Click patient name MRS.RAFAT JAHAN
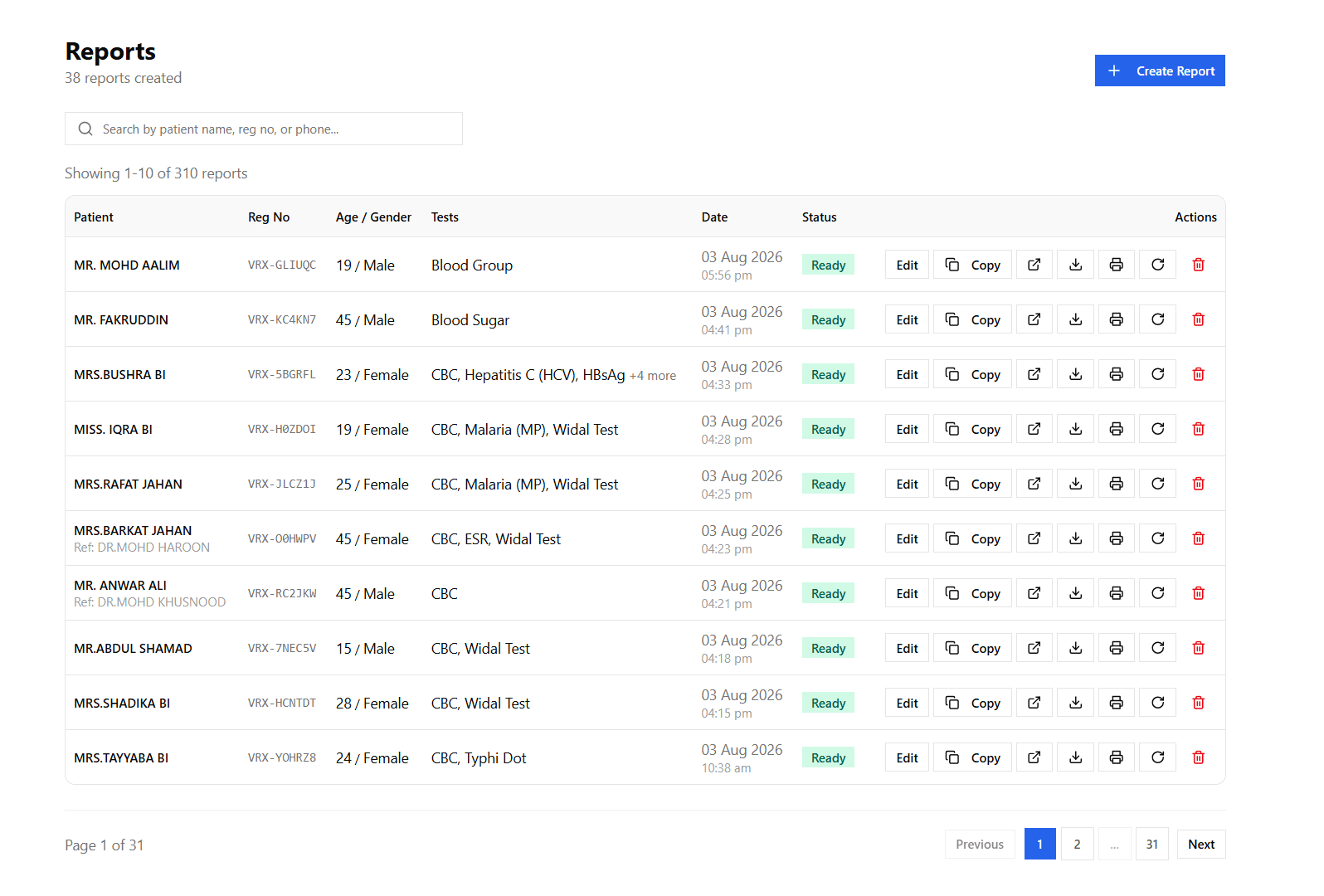 (x=128, y=484)
